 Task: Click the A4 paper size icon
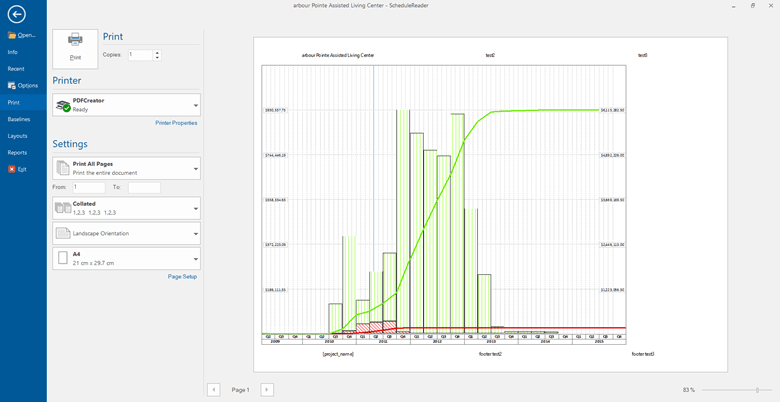(x=63, y=258)
